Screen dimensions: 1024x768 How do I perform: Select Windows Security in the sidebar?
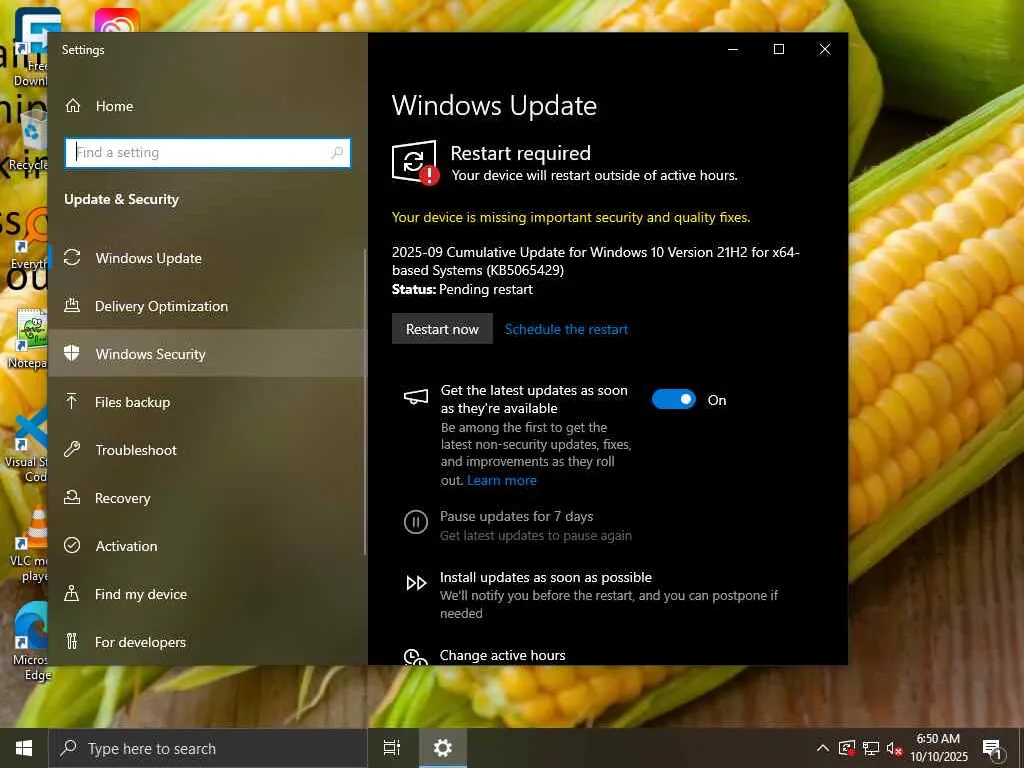click(x=206, y=353)
